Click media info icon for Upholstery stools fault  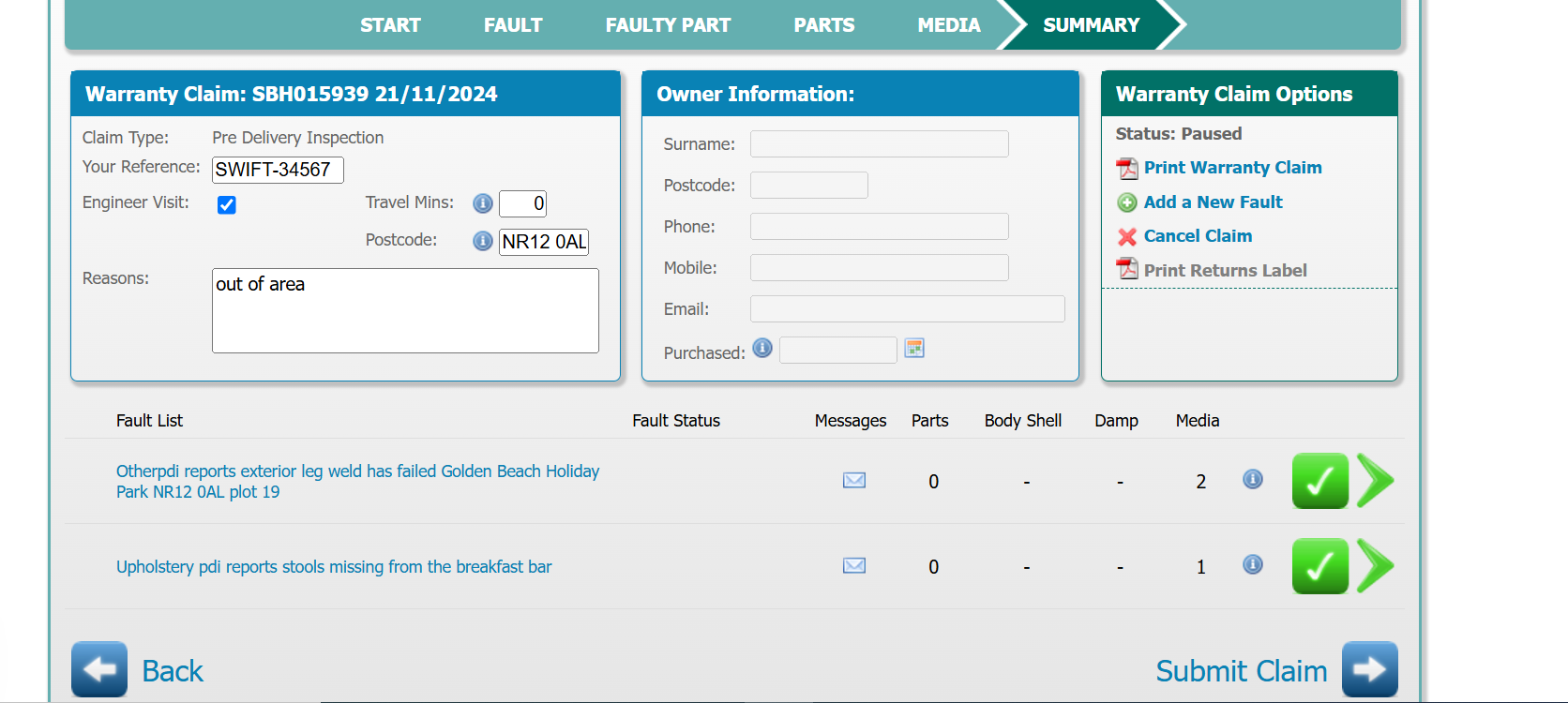(1253, 564)
